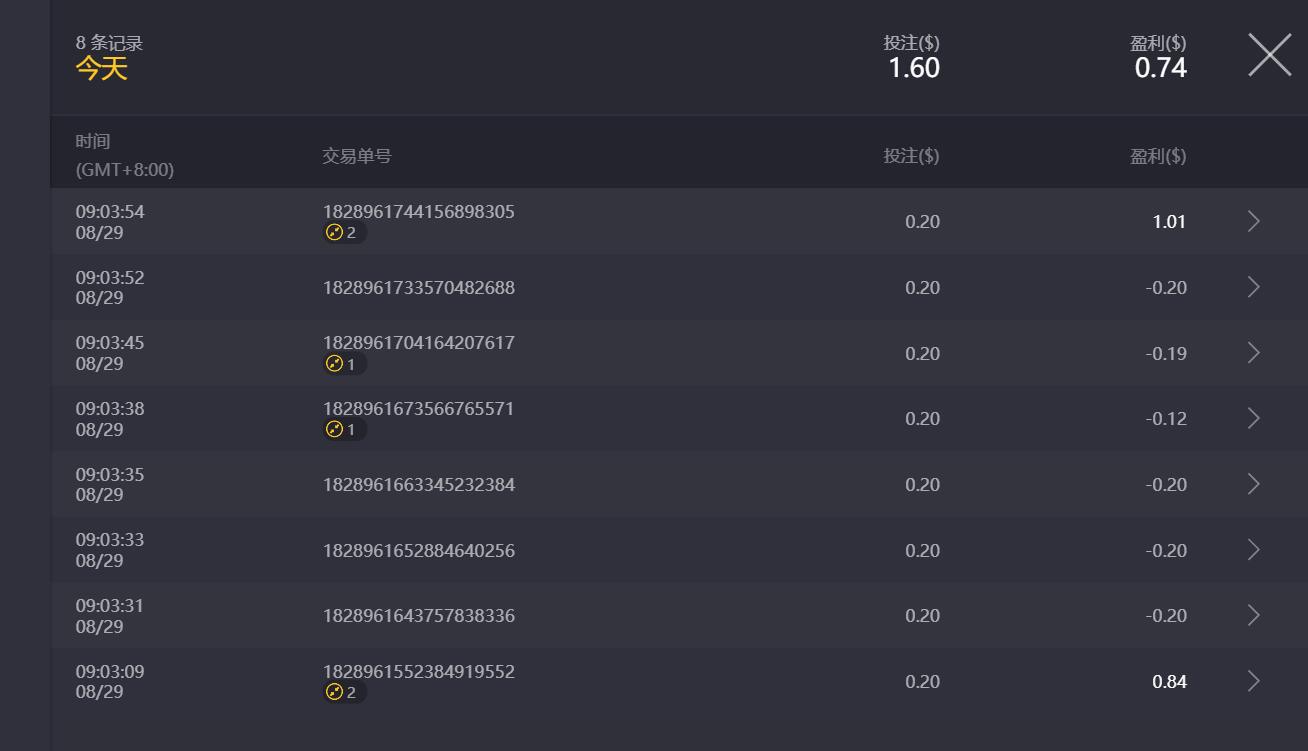Expand details for the 09:03:54 record
Viewport: 1308px width, 751px height.
1253,222
